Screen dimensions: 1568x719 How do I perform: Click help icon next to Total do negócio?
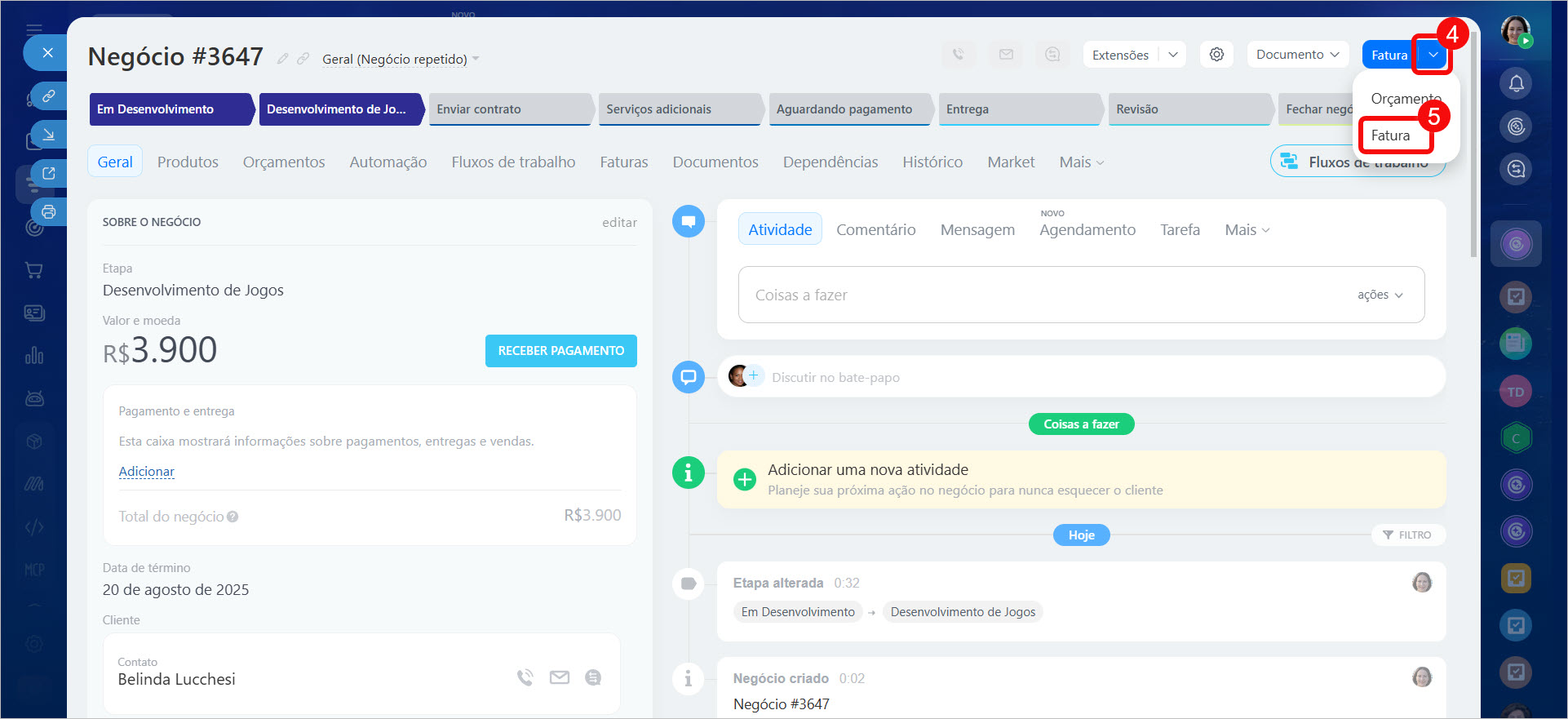[x=233, y=517]
